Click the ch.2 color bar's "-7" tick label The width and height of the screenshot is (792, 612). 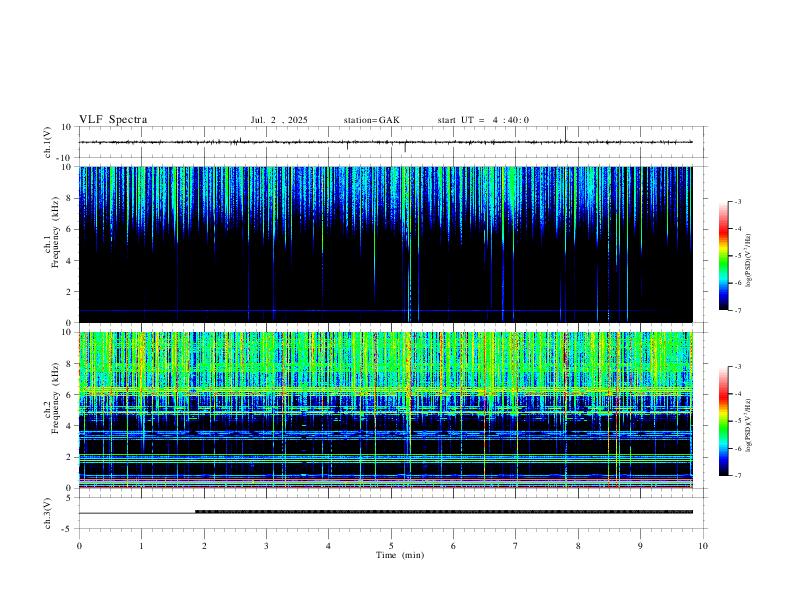[x=738, y=476]
